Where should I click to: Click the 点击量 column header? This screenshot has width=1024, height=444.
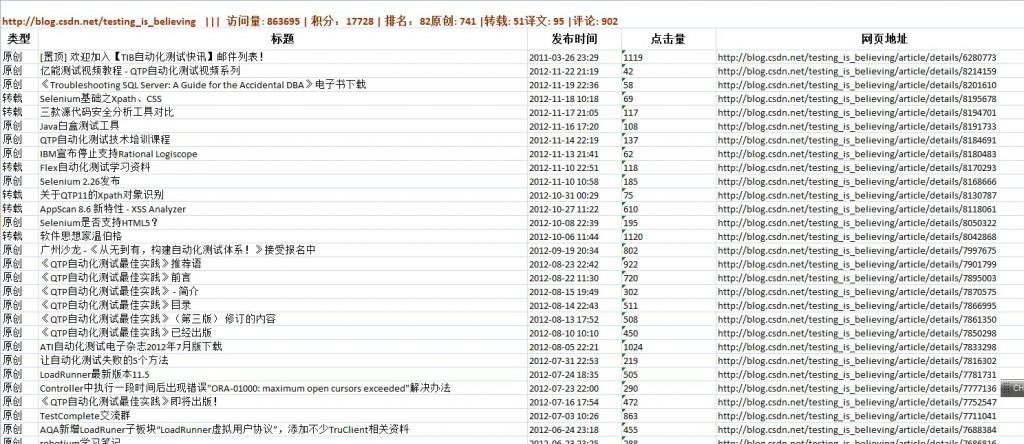[668, 39]
